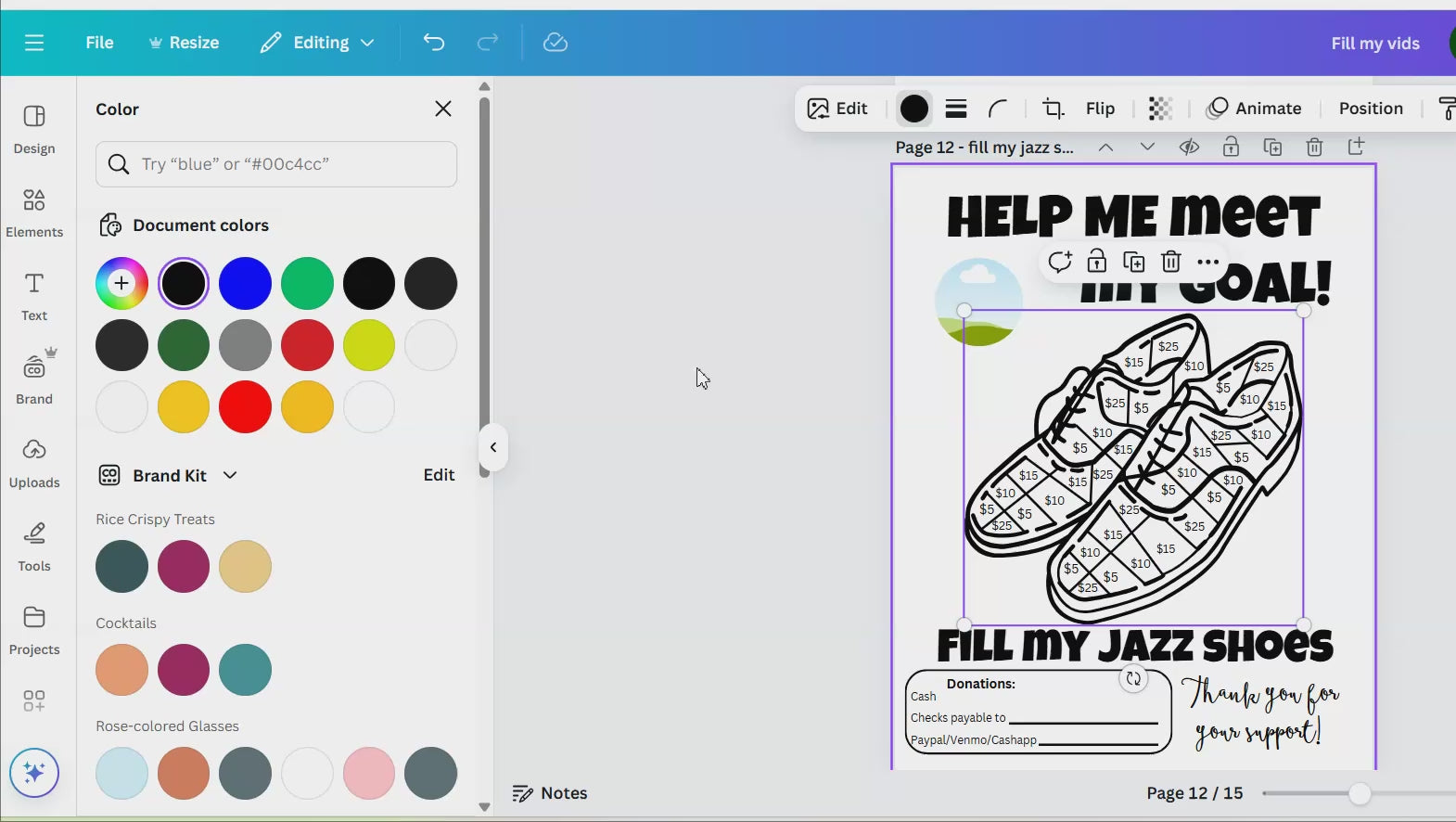The height and width of the screenshot is (822, 1456).
Task: Open Canva assistant sparkle button
Action: point(34,772)
